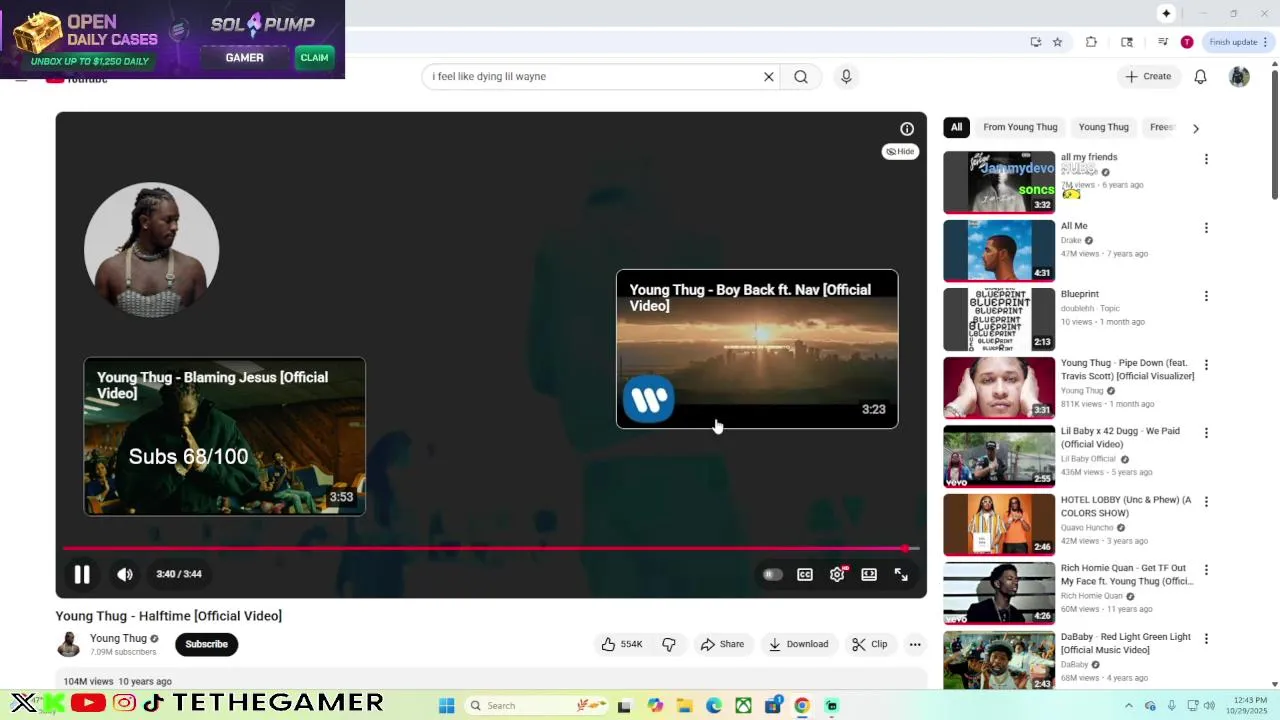The height and width of the screenshot is (720, 1280).
Task: Open Boy Back ft. Nav end card
Action: click(757, 349)
